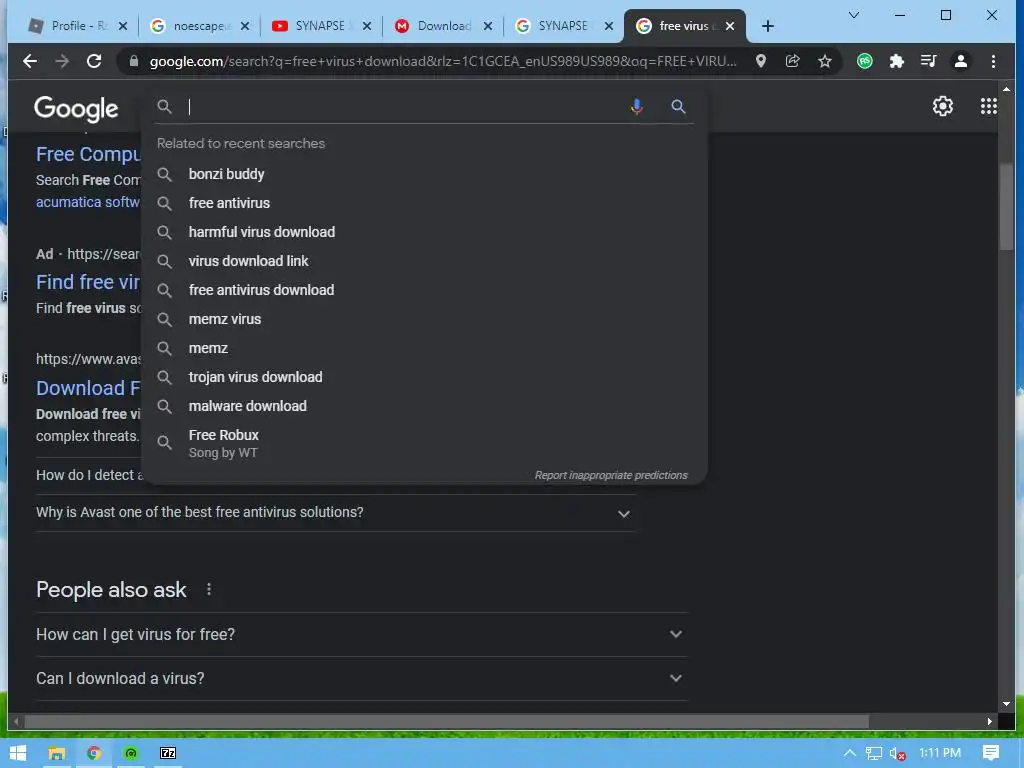Open the Extensions puzzle piece menu
The image size is (1024, 768).
(x=897, y=61)
